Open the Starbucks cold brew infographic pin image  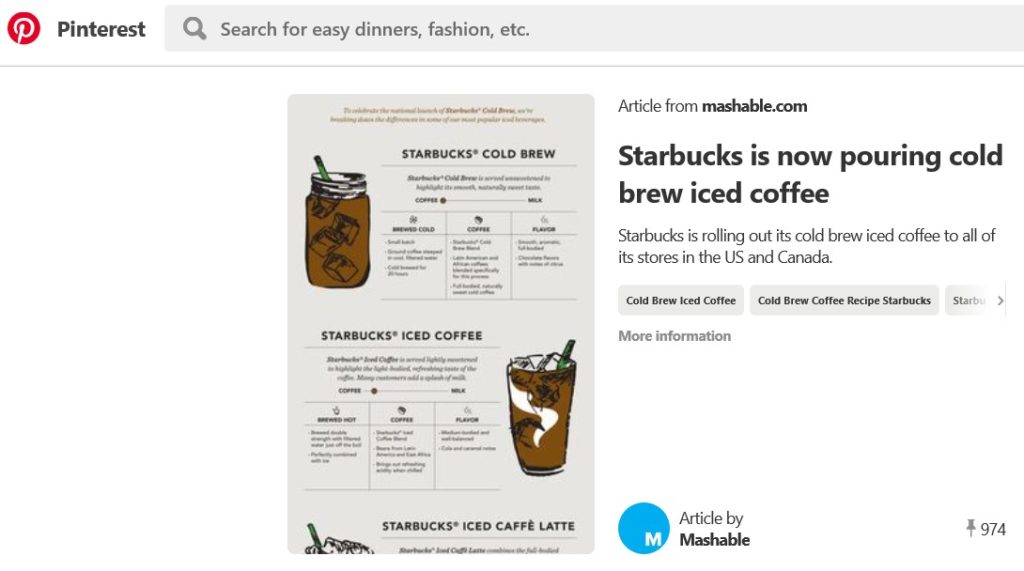click(x=441, y=324)
